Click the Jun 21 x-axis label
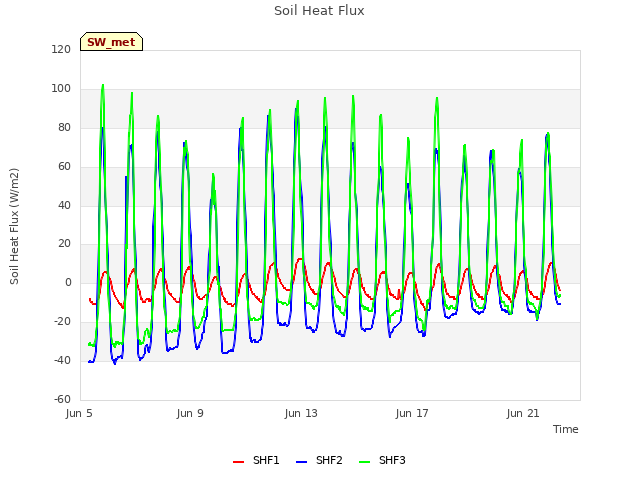Image resolution: width=640 pixels, height=480 pixels. click(523, 413)
